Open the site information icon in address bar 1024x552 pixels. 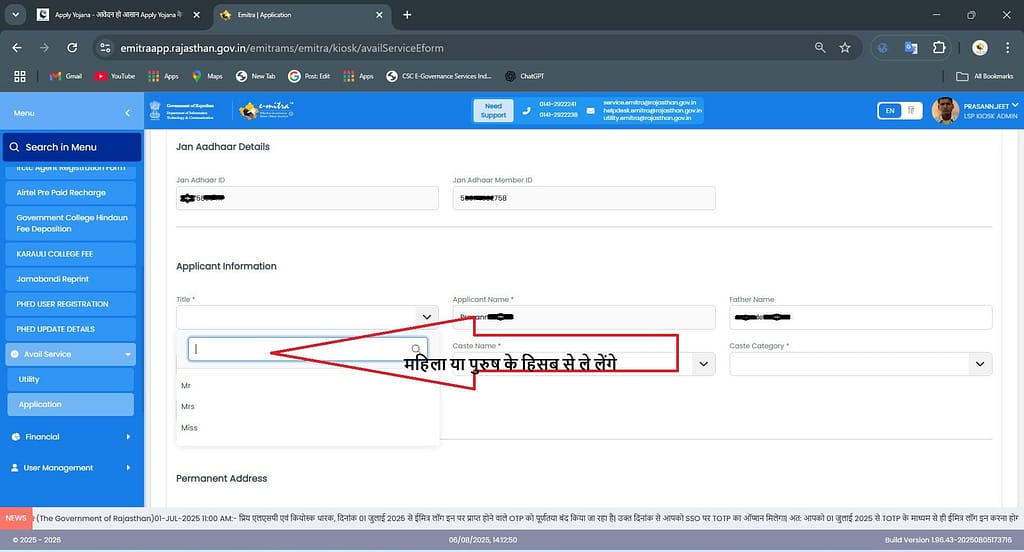[x=105, y=48]
